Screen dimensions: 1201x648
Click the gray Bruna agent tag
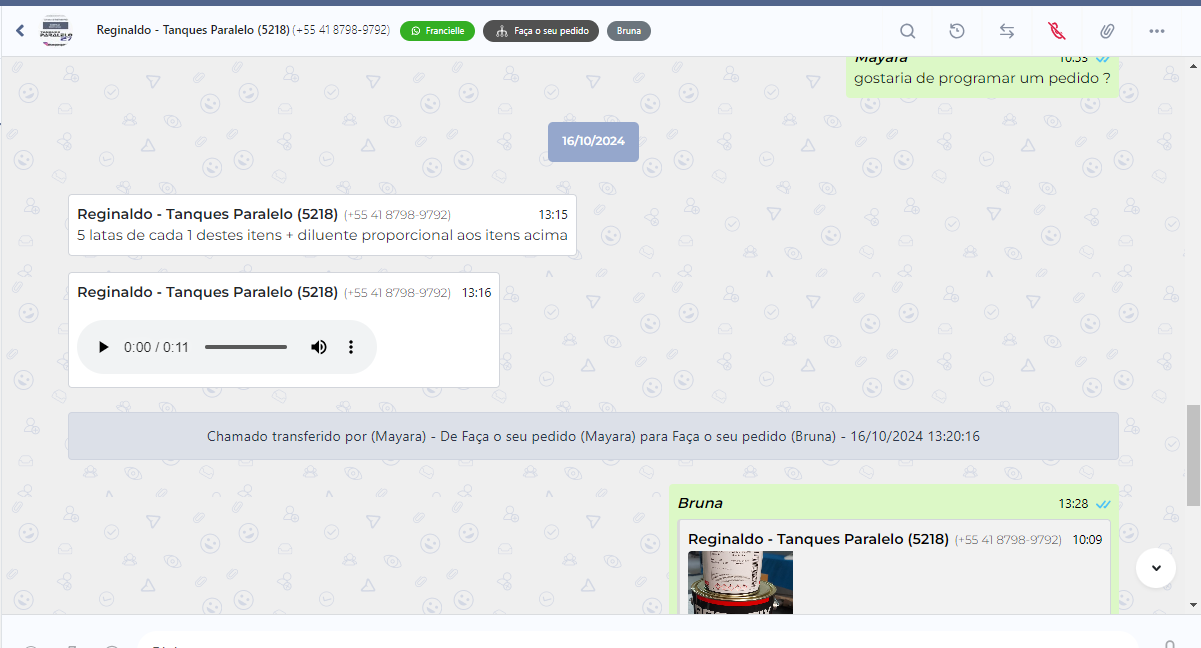(628, 31)
